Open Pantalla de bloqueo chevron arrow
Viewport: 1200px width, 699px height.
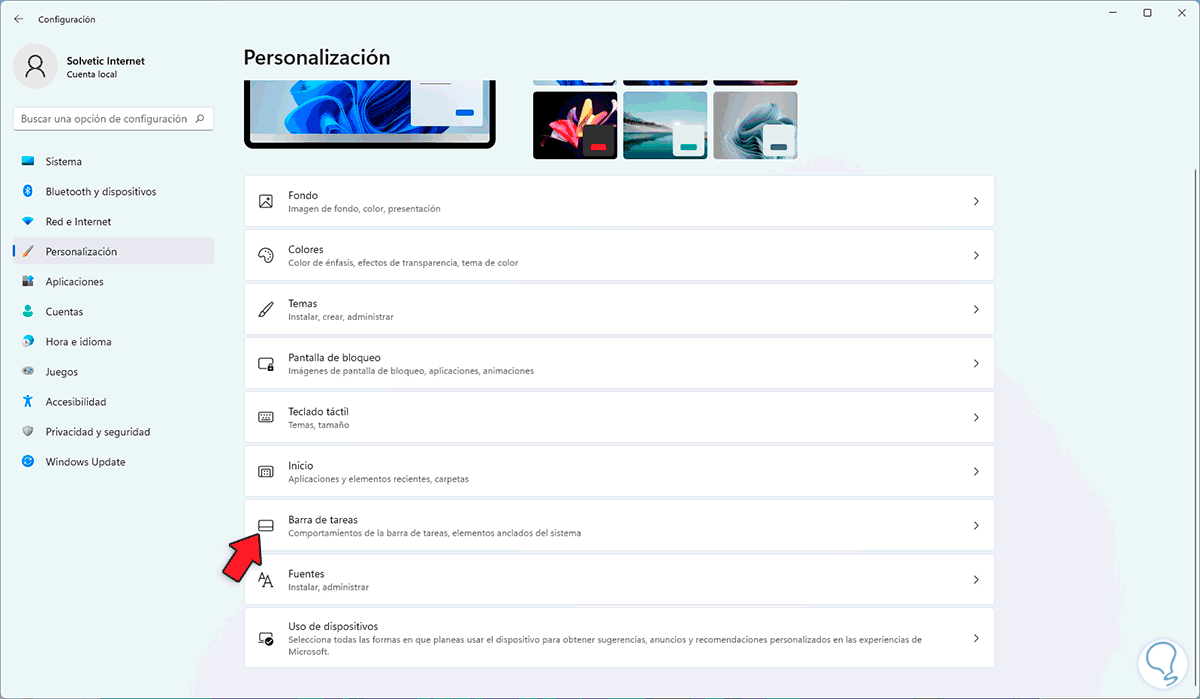[976, 363]
